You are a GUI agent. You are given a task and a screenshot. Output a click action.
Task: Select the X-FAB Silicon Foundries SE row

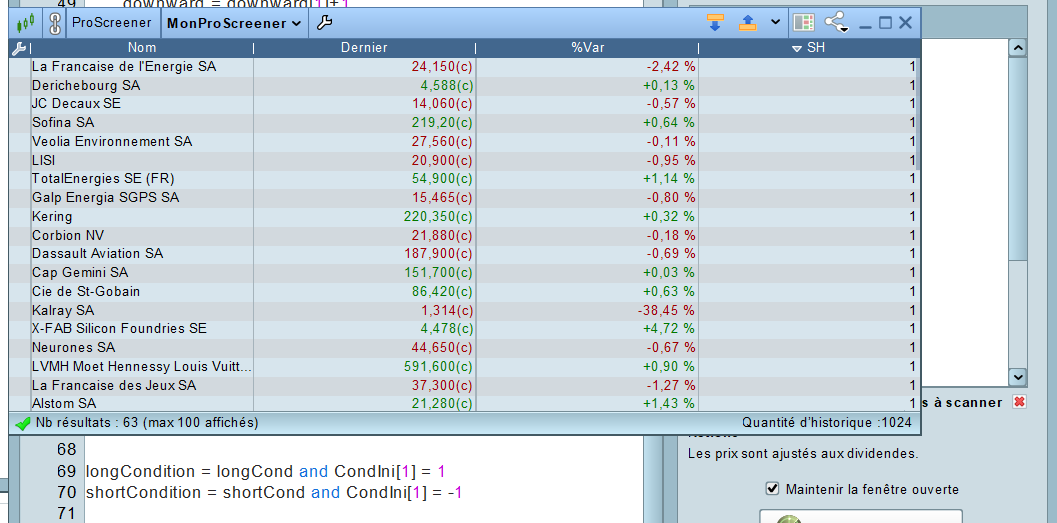point(462,328)
